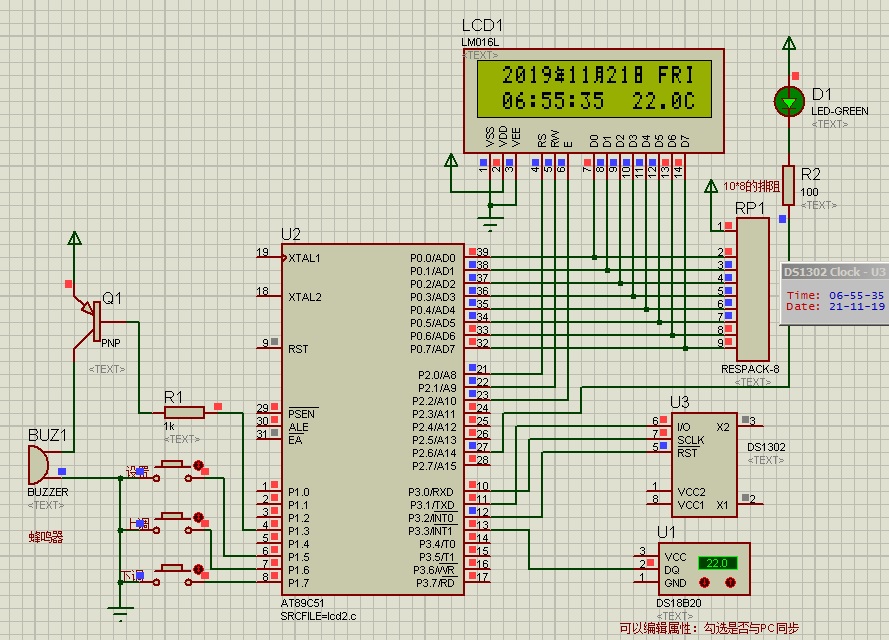Click the AT89C51 part label
Image resolution: width=889 pixels, height=640 pixels.
(302, 603)
